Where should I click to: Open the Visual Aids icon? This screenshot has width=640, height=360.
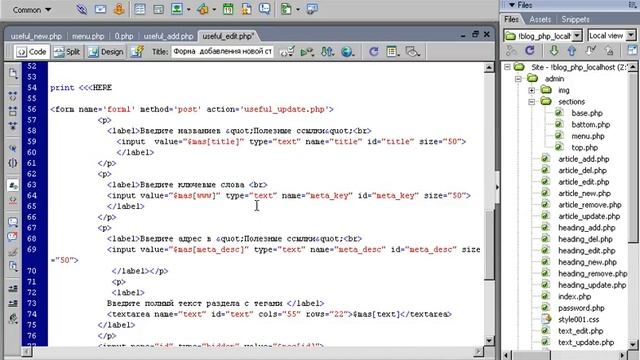point(413,52)
